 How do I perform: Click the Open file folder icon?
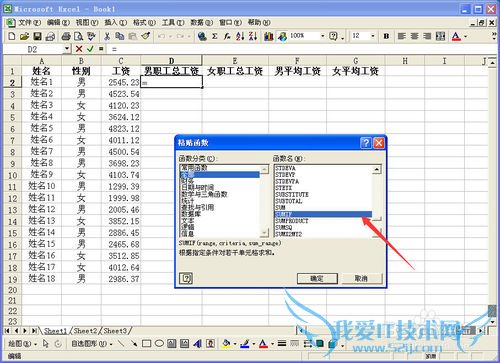pyautogui.click(x=24, y=36)
